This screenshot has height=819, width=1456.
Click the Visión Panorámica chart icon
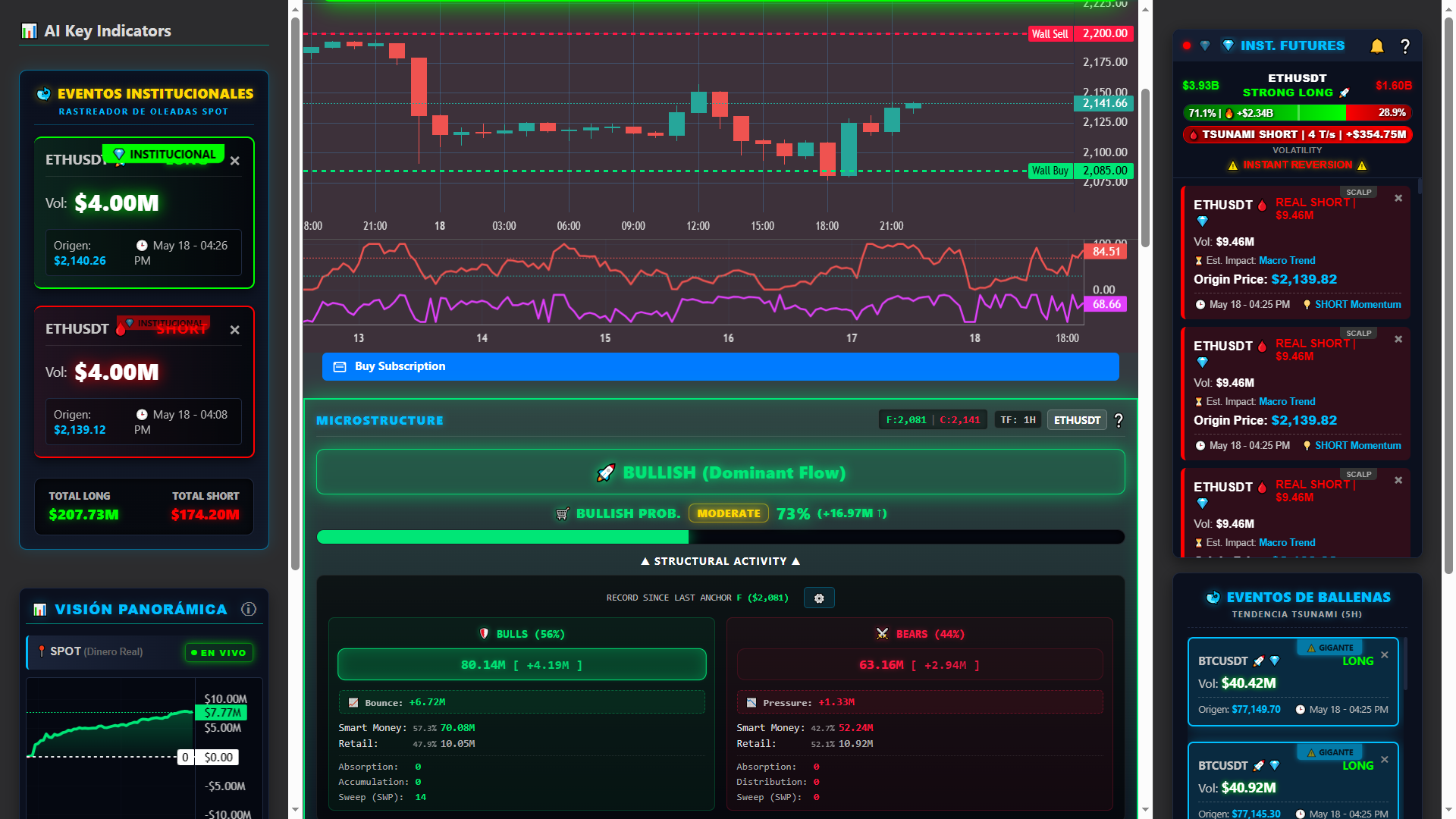point(40,610)
